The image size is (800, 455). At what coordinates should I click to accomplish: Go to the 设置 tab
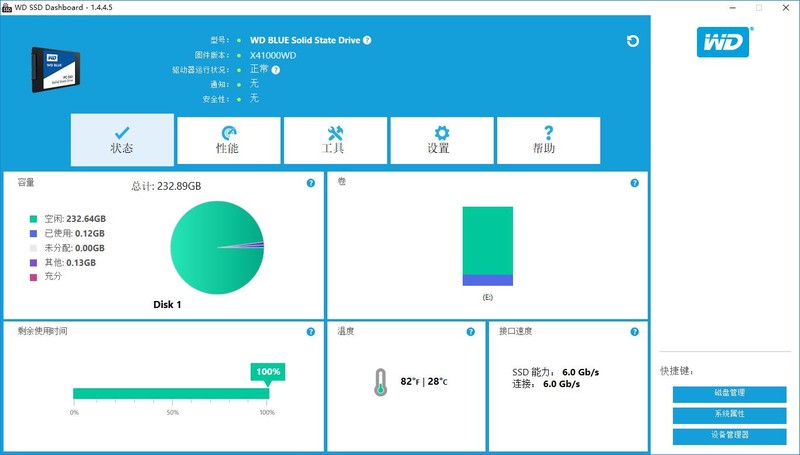(441, 140)
